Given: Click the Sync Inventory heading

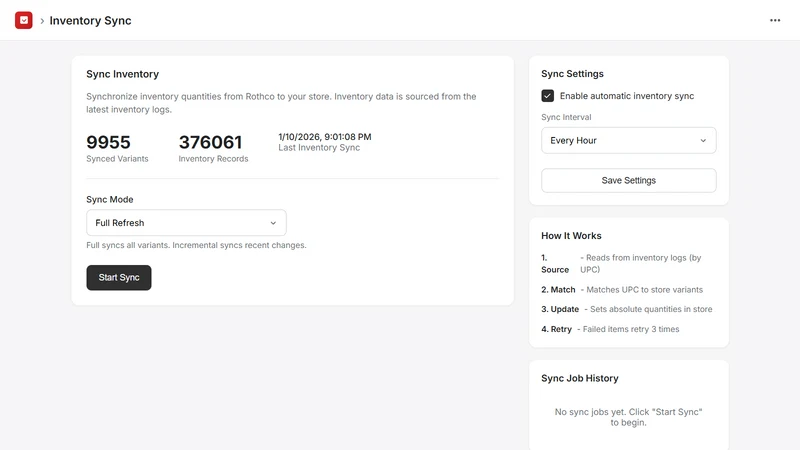Looking at the screenshot, I should 122,74.
